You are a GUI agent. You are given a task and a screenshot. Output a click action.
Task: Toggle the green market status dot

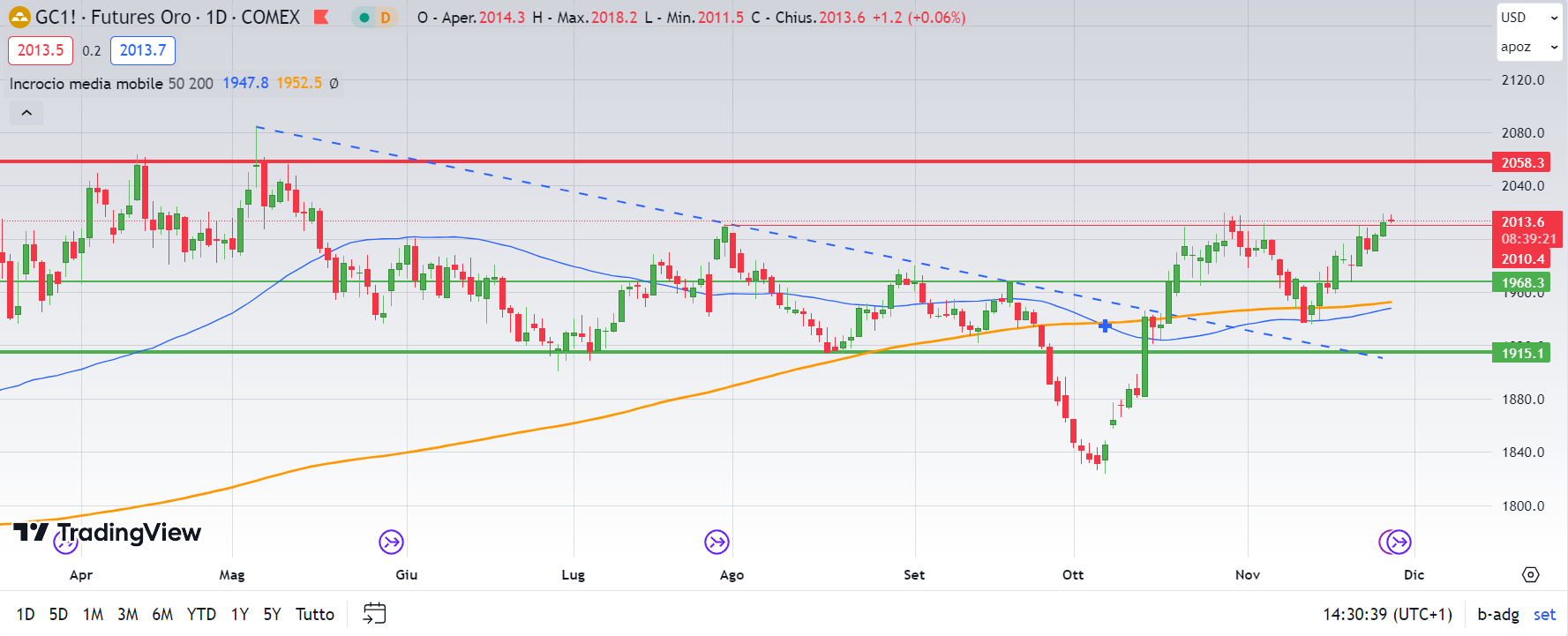coord(364,17)
